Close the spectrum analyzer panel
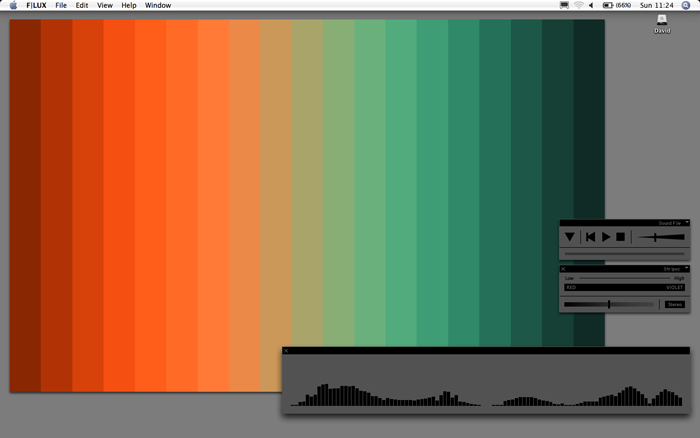The width and height of the screenshot is (700, 438). point(286,351)
